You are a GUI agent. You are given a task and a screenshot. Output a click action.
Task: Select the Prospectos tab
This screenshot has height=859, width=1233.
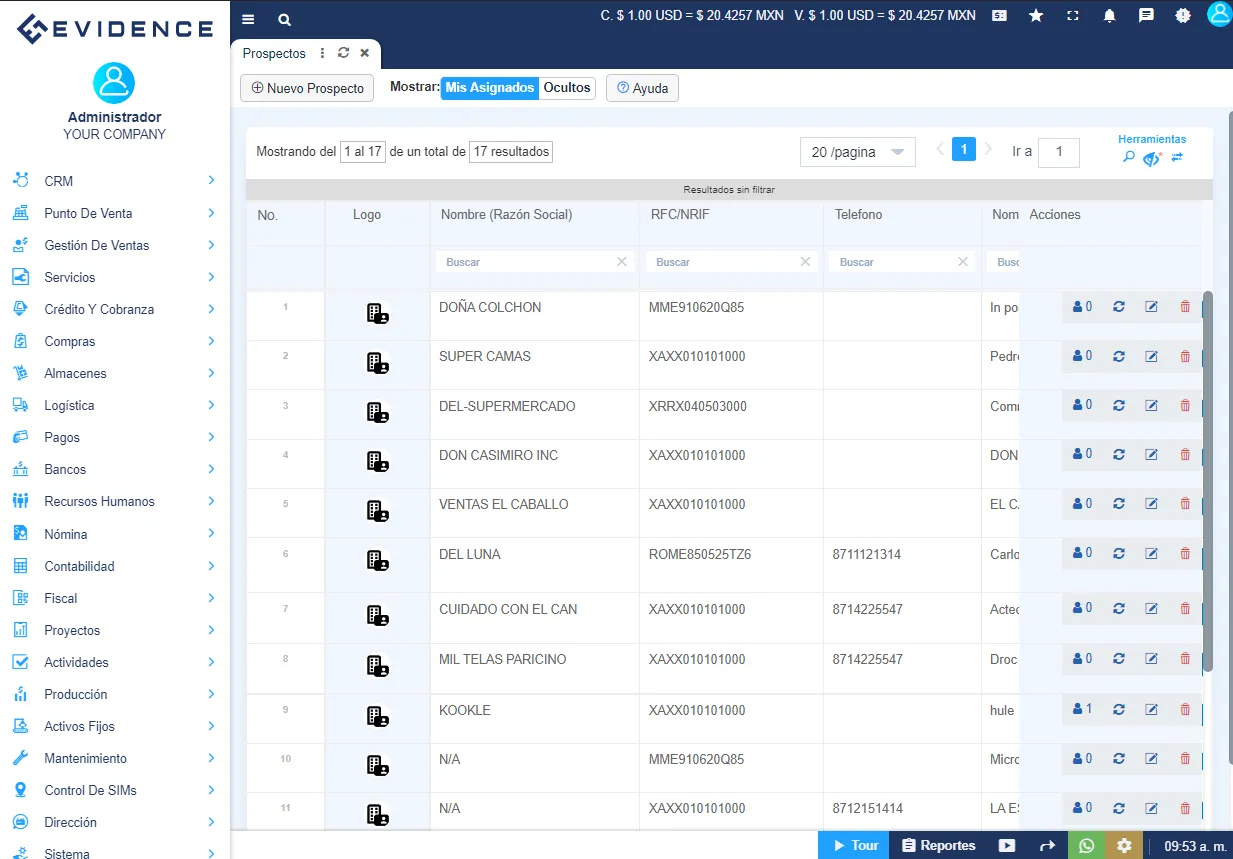coord(274,53)
